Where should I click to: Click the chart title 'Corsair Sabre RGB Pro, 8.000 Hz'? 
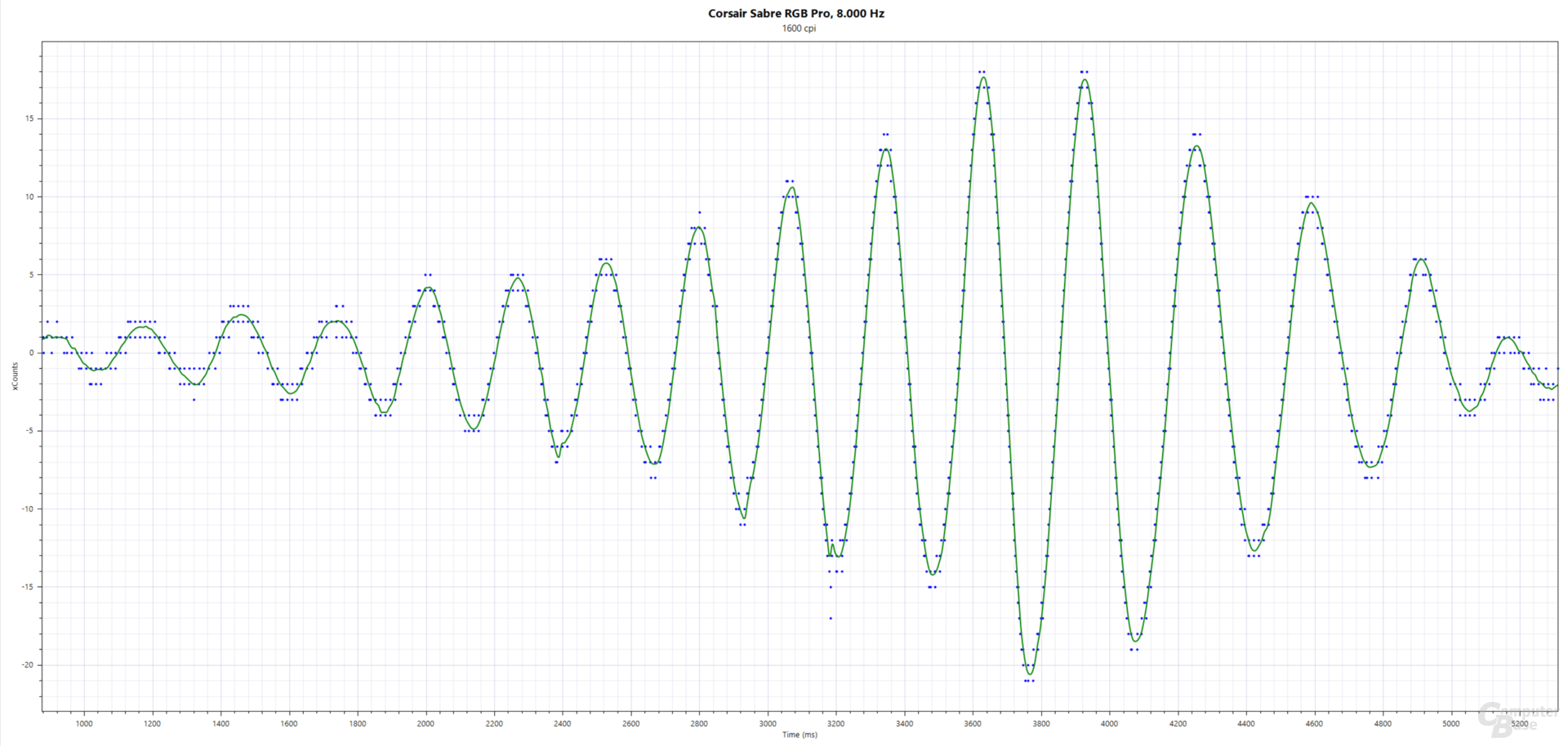click(796, 13)
